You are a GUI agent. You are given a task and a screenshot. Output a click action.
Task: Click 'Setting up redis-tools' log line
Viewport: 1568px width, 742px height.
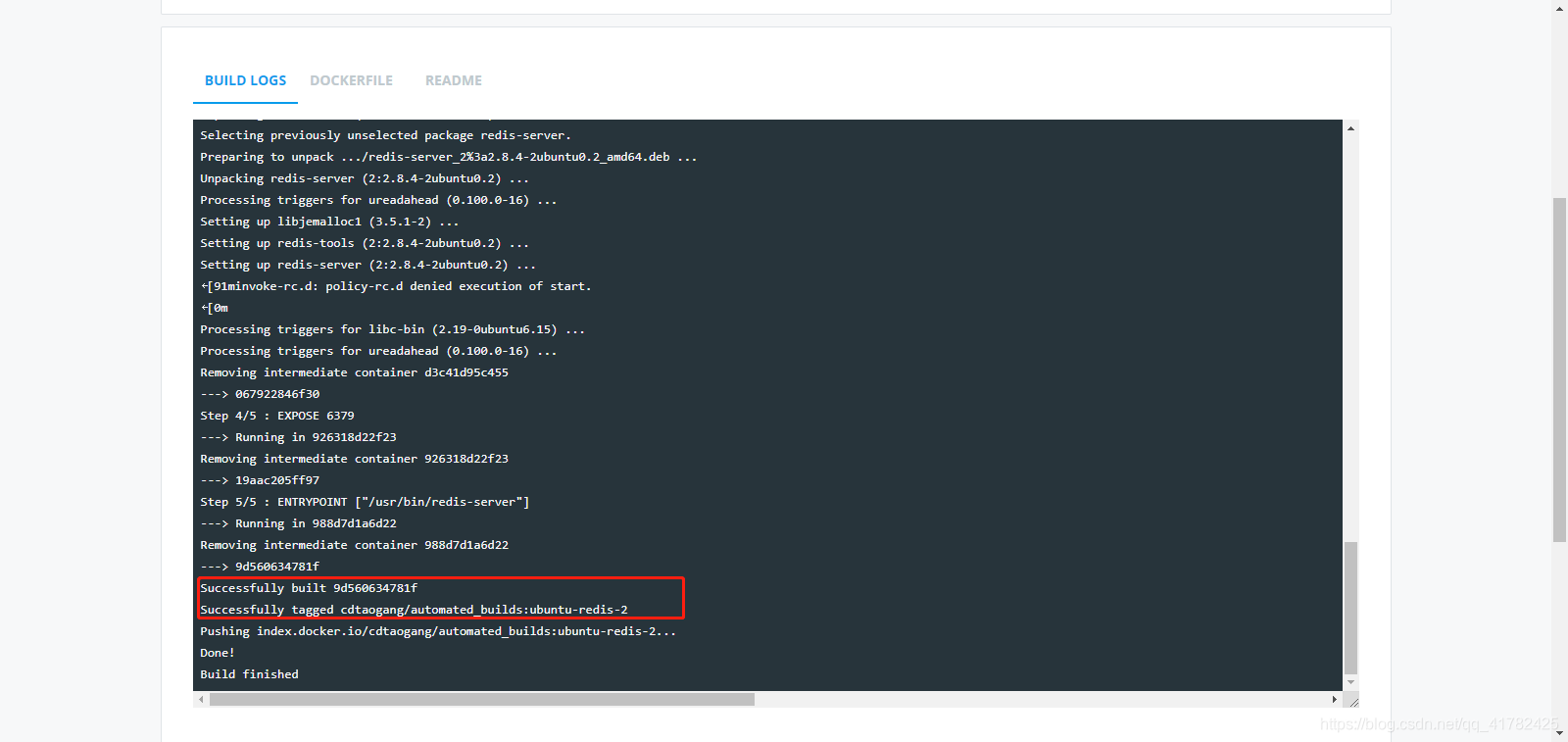[x=365, y=243]
